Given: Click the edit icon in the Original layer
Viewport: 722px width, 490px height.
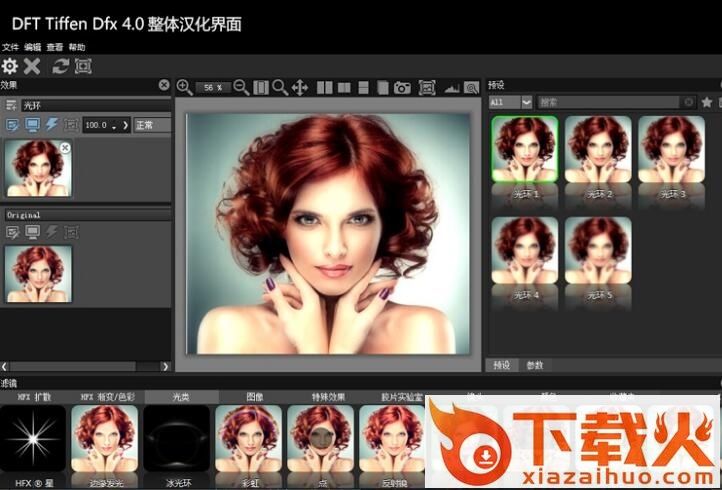Looking at the screenshot, I should click(12, 232).
